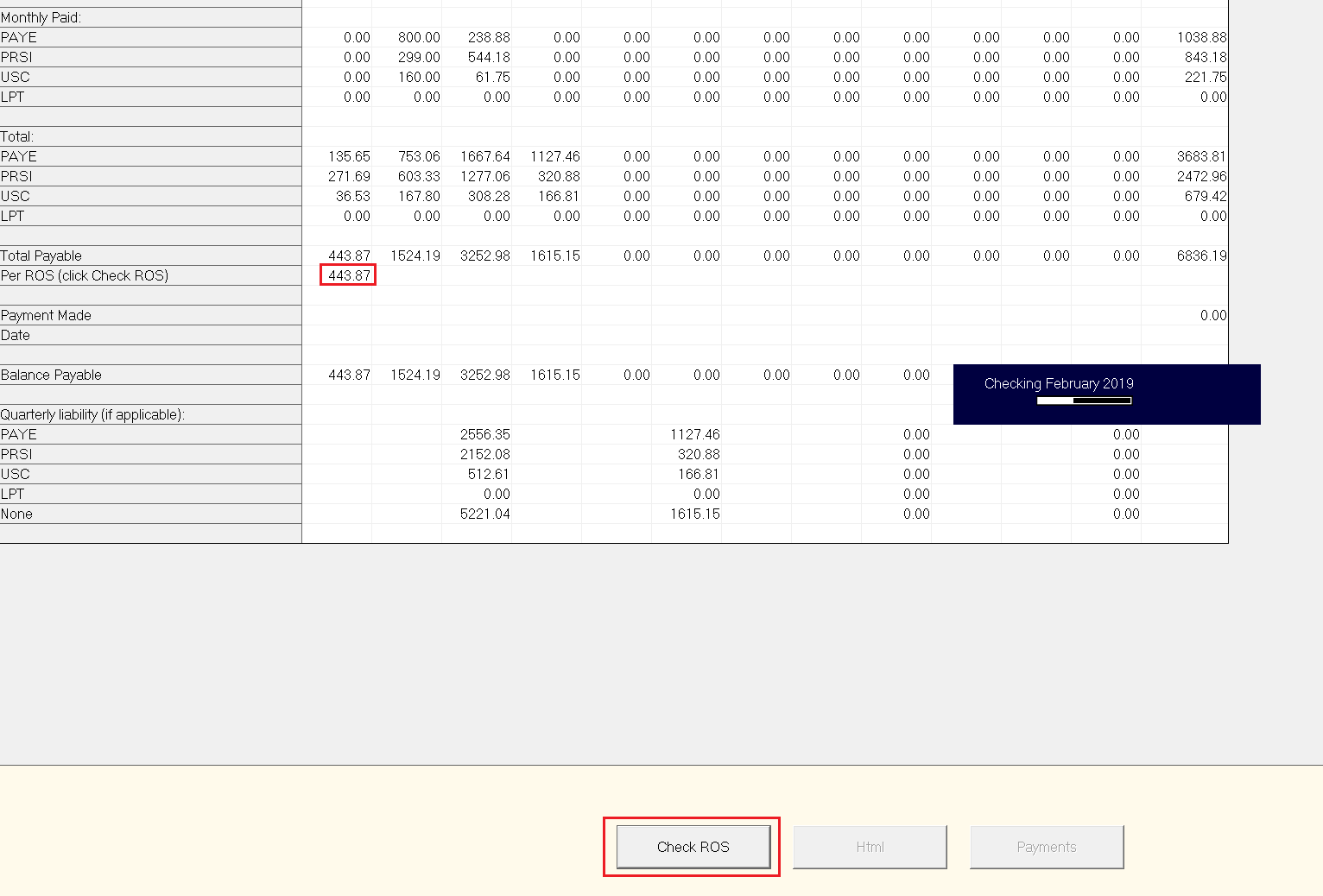Image resolution: width=1323 pixels, height=896 pixels.
Task: Click the Total PAYE cell 135.65
Action: click(x=349, y=156)
